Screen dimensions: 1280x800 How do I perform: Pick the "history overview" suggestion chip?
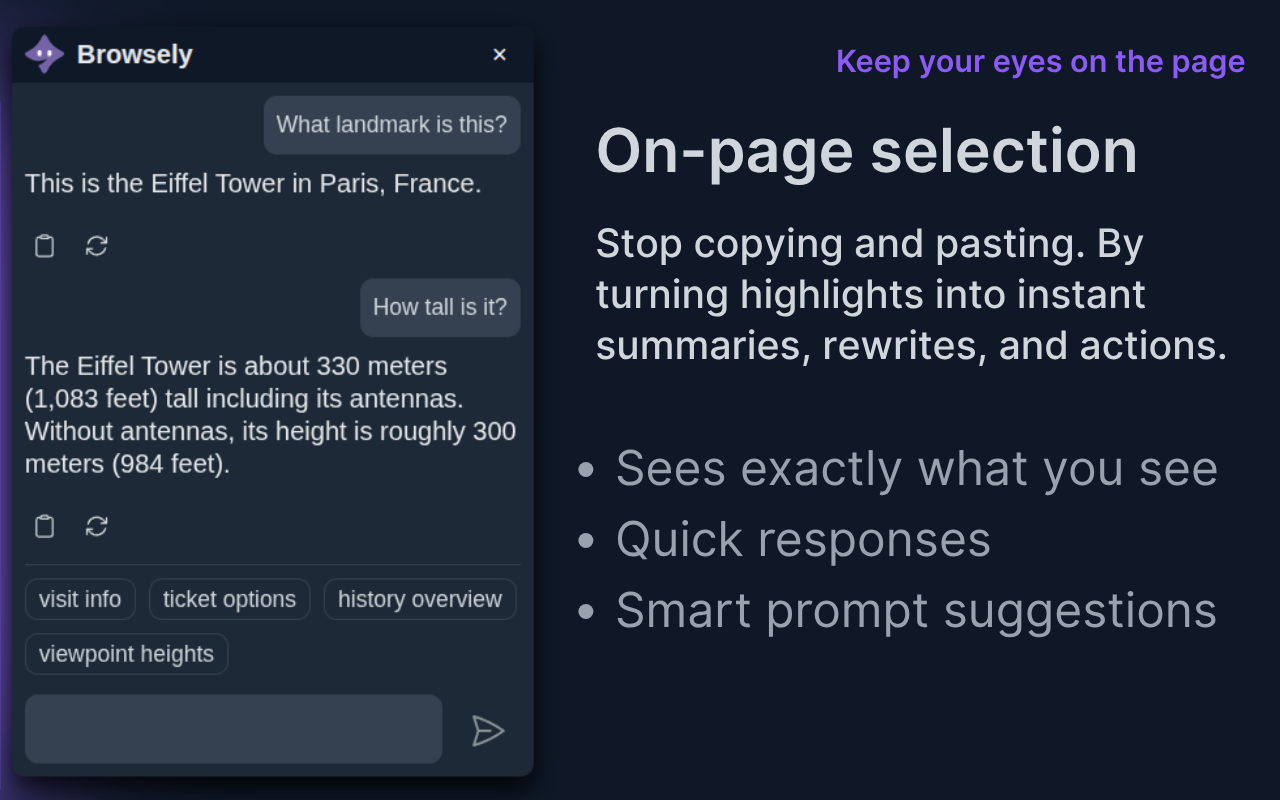pos(419,599)
